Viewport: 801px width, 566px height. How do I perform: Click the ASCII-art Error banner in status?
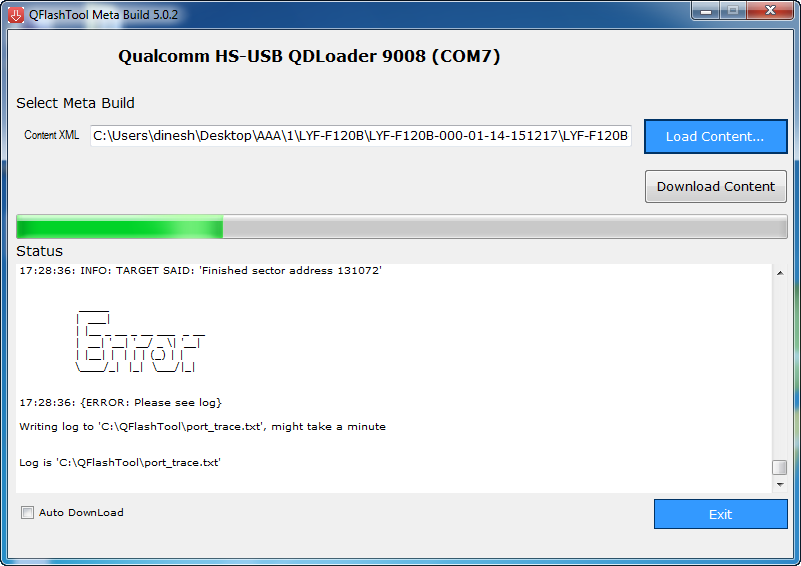140,341
